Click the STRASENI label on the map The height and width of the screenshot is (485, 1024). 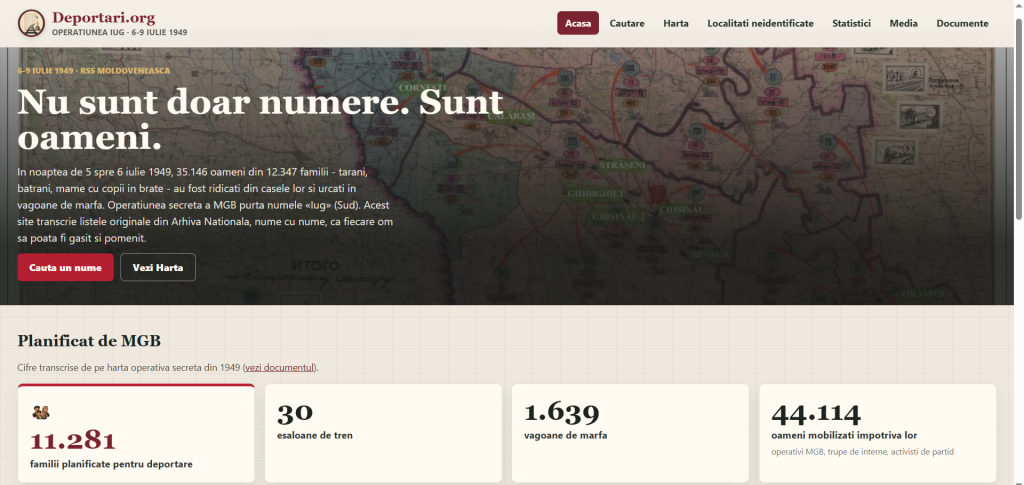[622, 164]
